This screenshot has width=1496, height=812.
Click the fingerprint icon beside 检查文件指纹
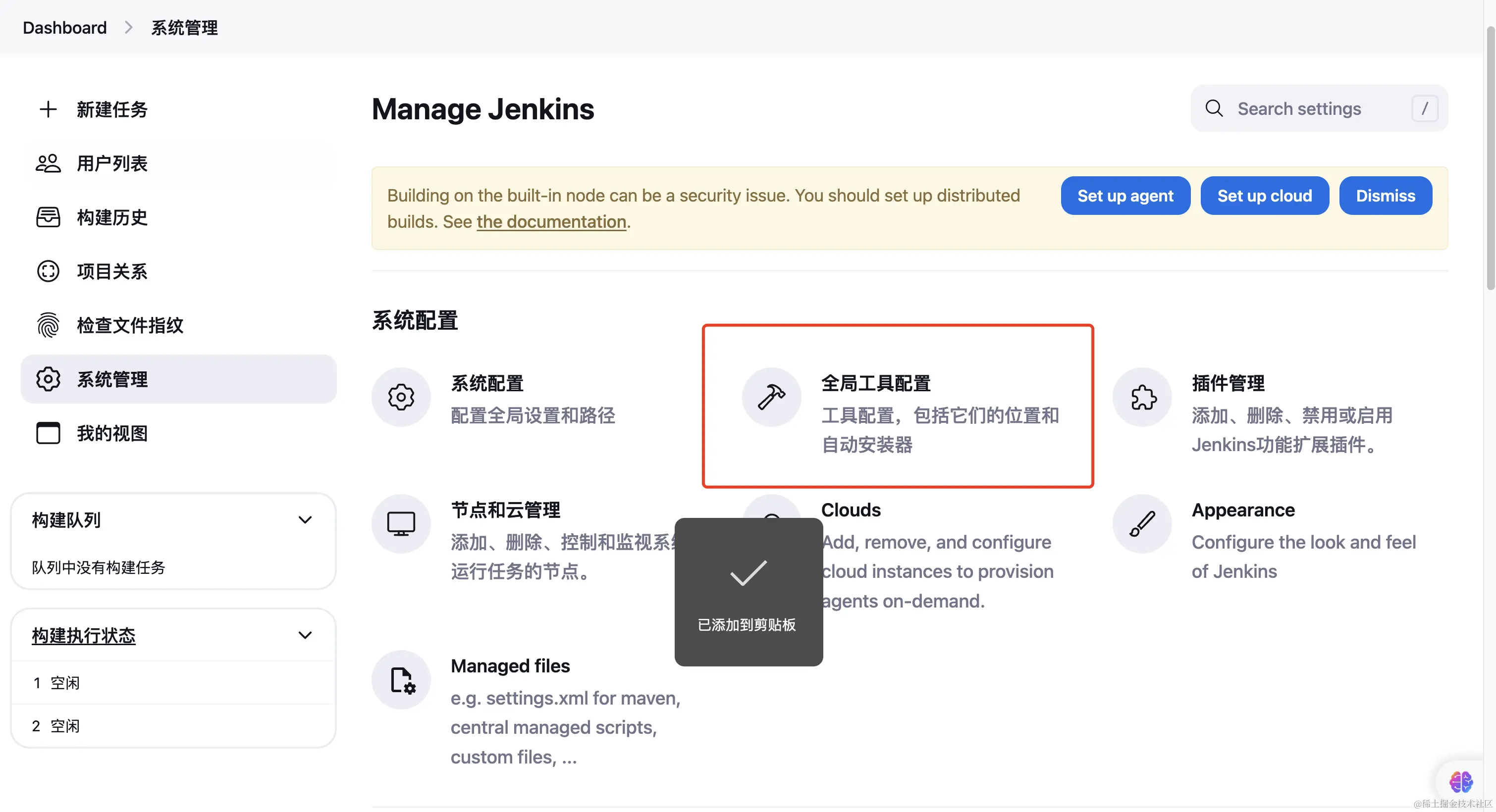(x=48, y=325)
